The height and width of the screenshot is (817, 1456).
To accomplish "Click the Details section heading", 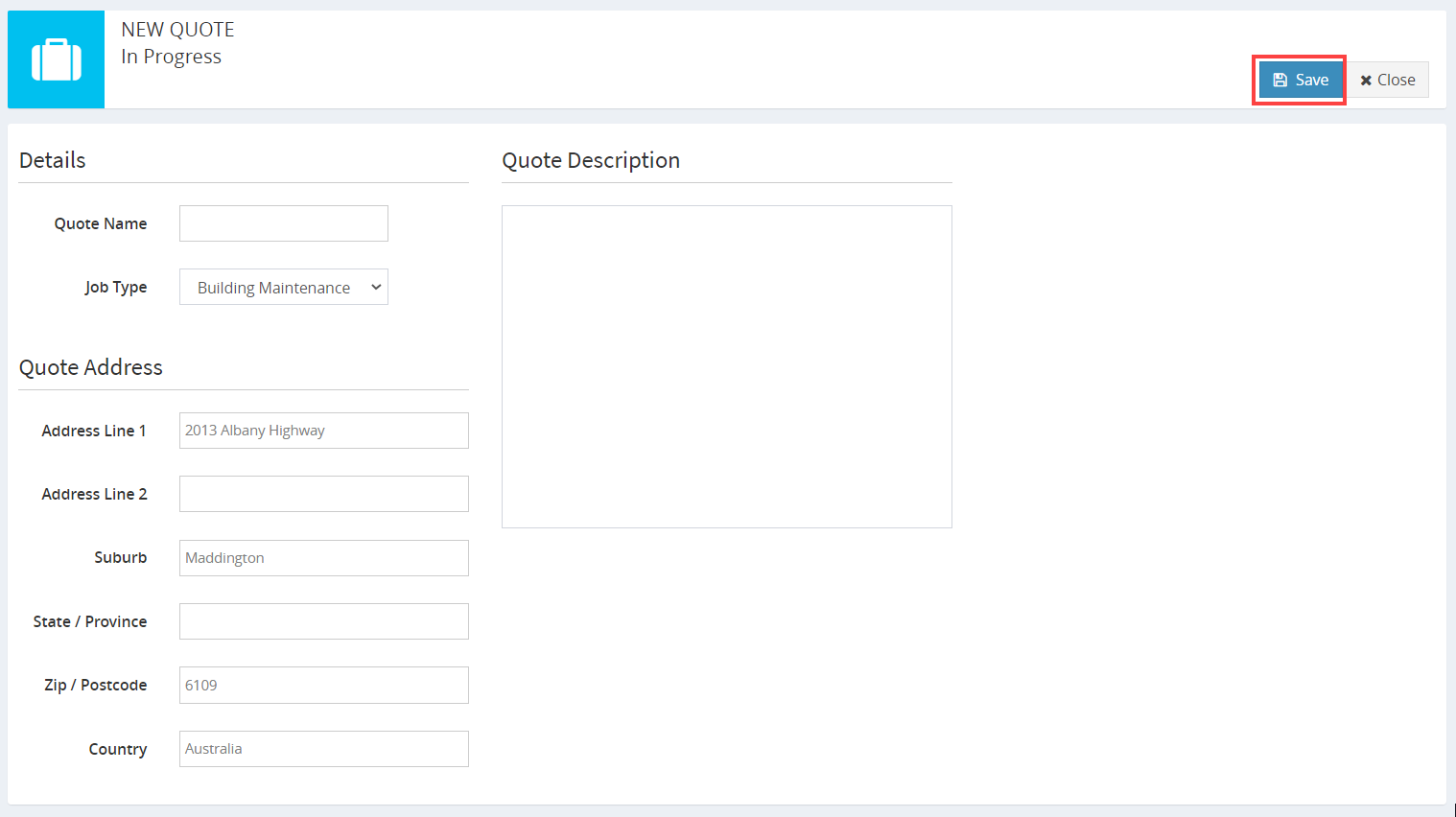I will [x=53, y=160].
